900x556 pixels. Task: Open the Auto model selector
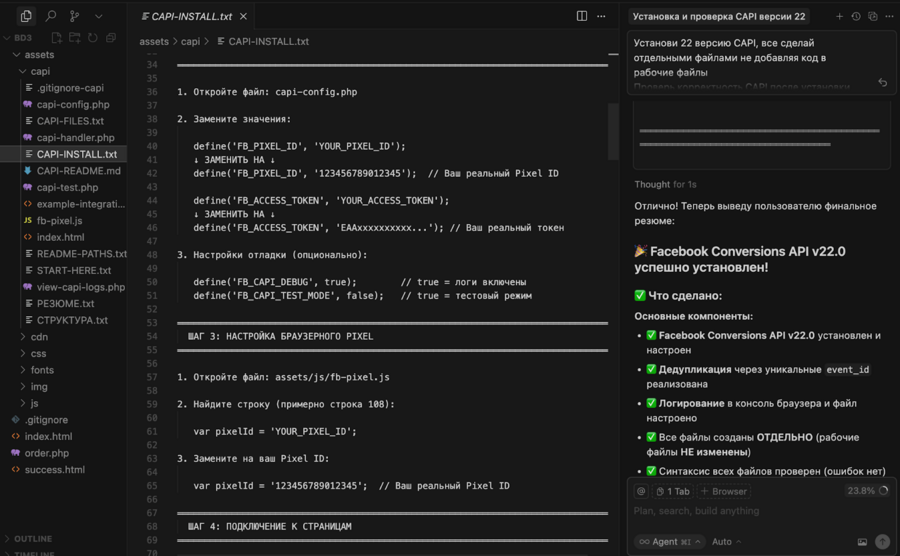[x=726, y=542]
